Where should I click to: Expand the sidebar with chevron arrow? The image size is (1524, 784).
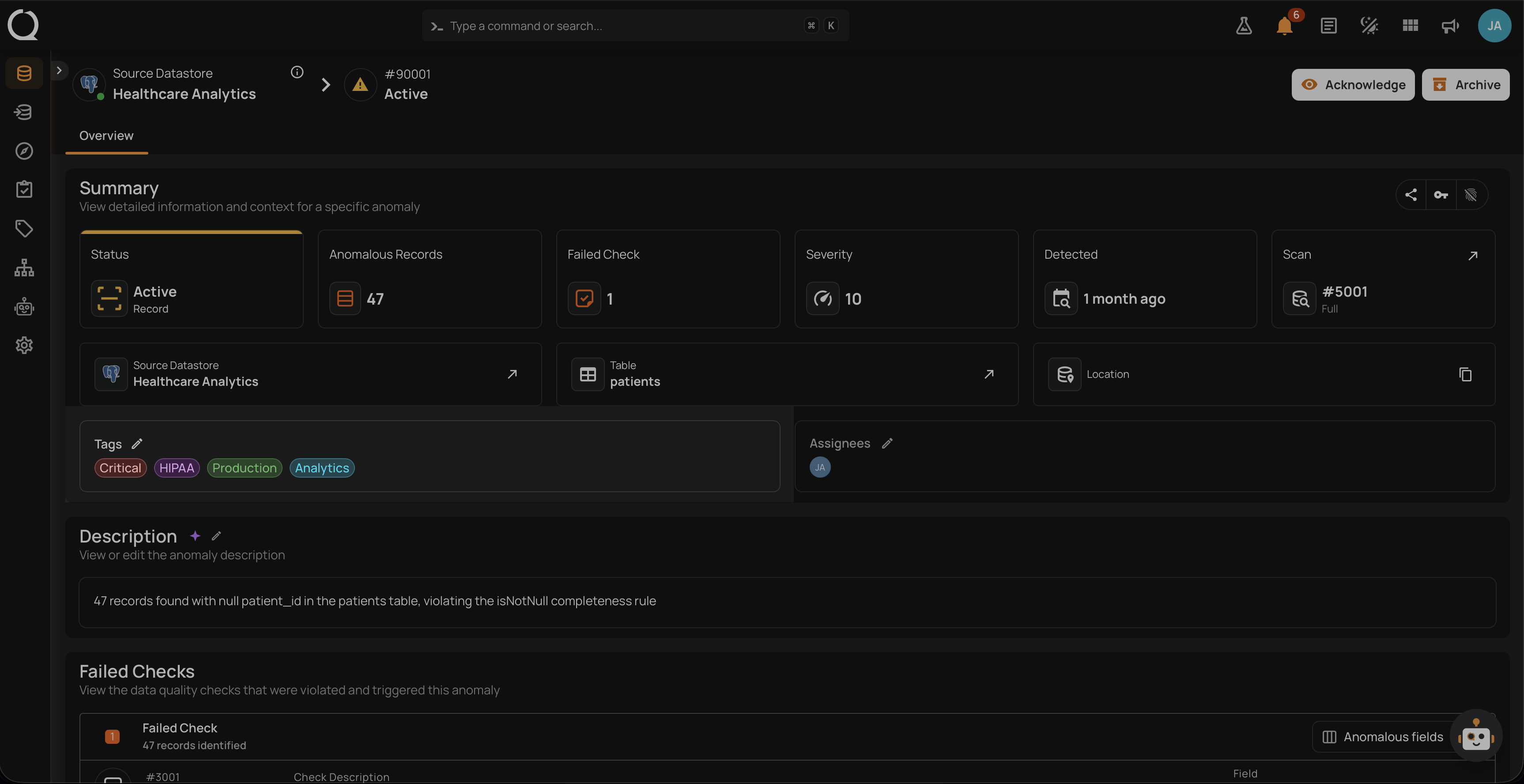(x=59, y=71)
